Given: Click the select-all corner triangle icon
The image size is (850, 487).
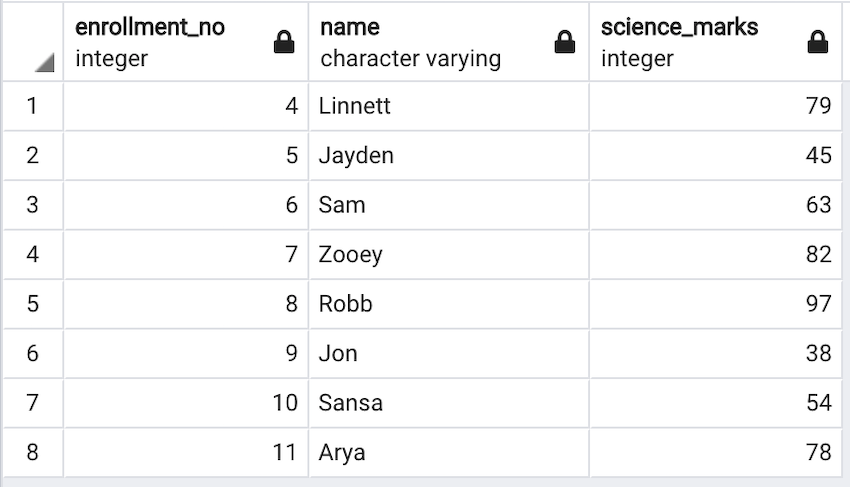Looking at the screenshot, I should [x=43, y=63].
